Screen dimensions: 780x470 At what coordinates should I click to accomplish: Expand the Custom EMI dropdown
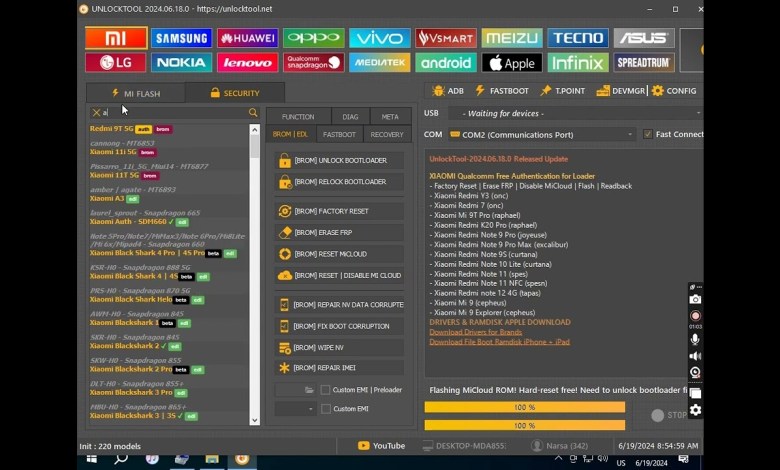pyautogui.click(x=295, y=409)
